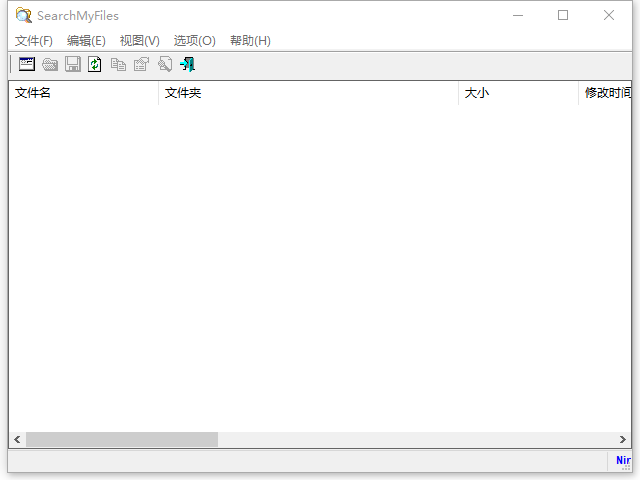Image resolution: width=640 pixels, height=480 pixels.
Task: Click the Find magnifier toolbar icon
Action: [x=165, y=64]
